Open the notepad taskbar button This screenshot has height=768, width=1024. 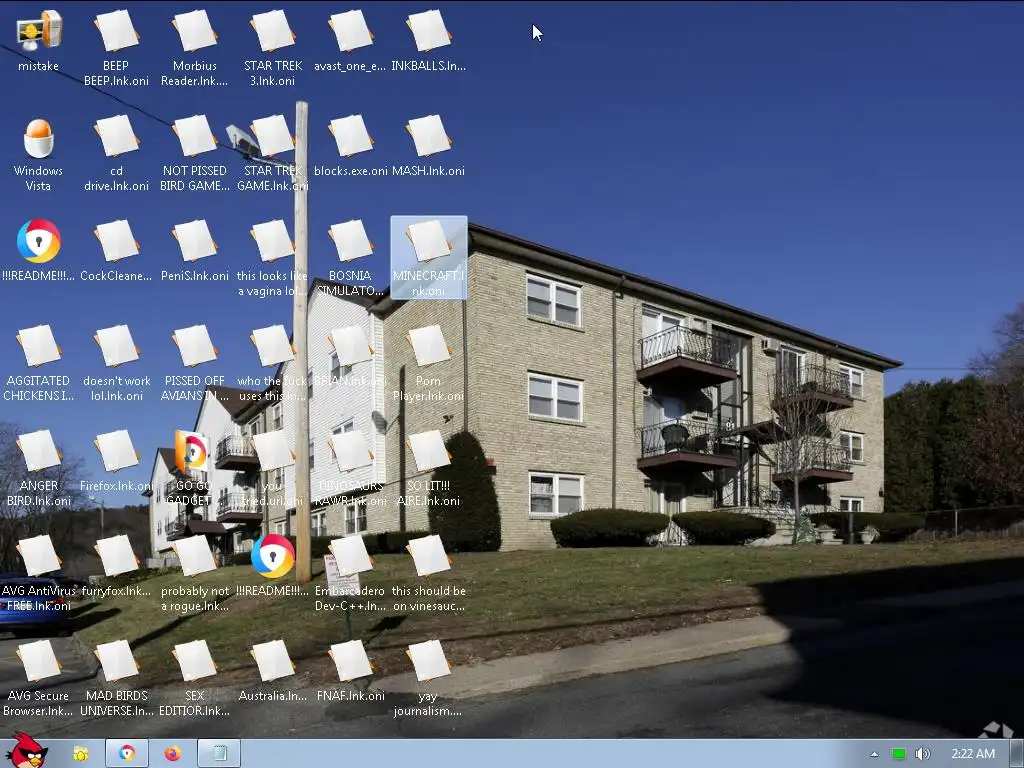(x=219, y=754)
